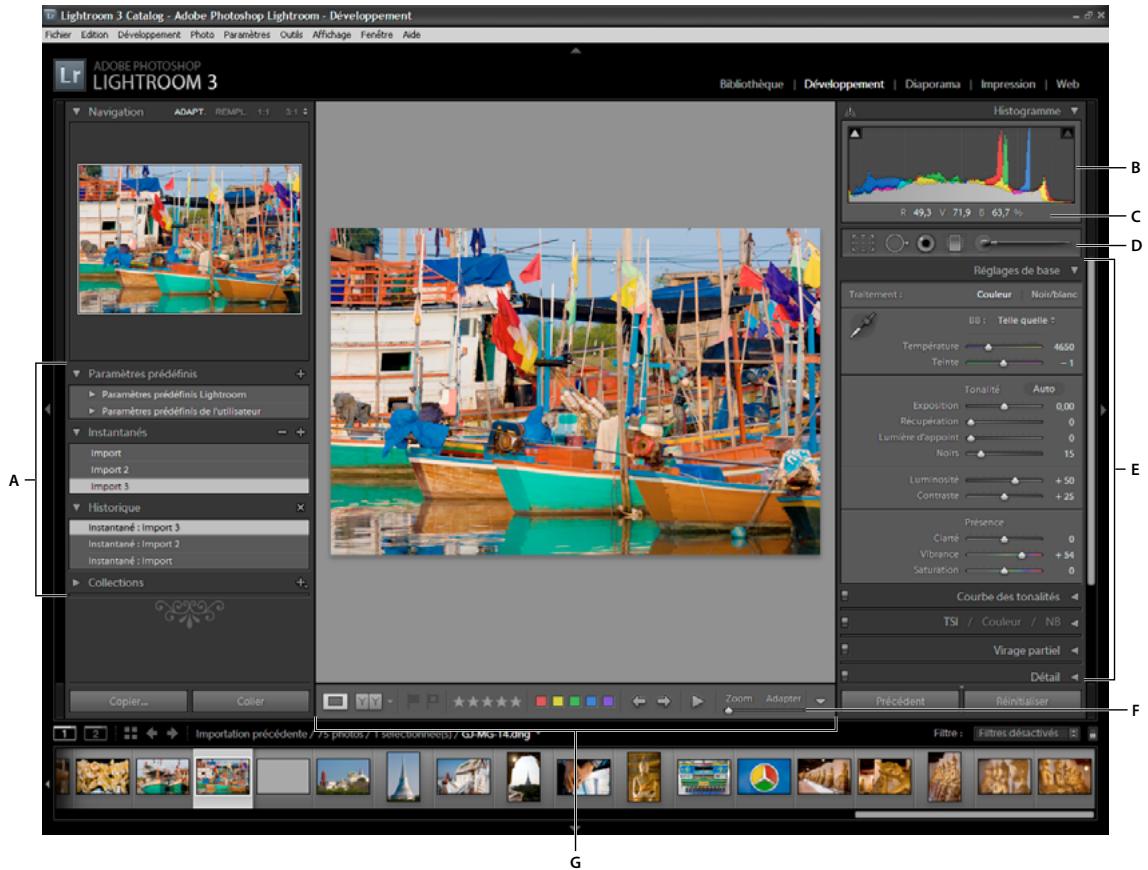Image resolution: width=1148 pixels, height=870 pixels.
Task: Select the Adjustment Brush tool
Action: coord(1025,242)
